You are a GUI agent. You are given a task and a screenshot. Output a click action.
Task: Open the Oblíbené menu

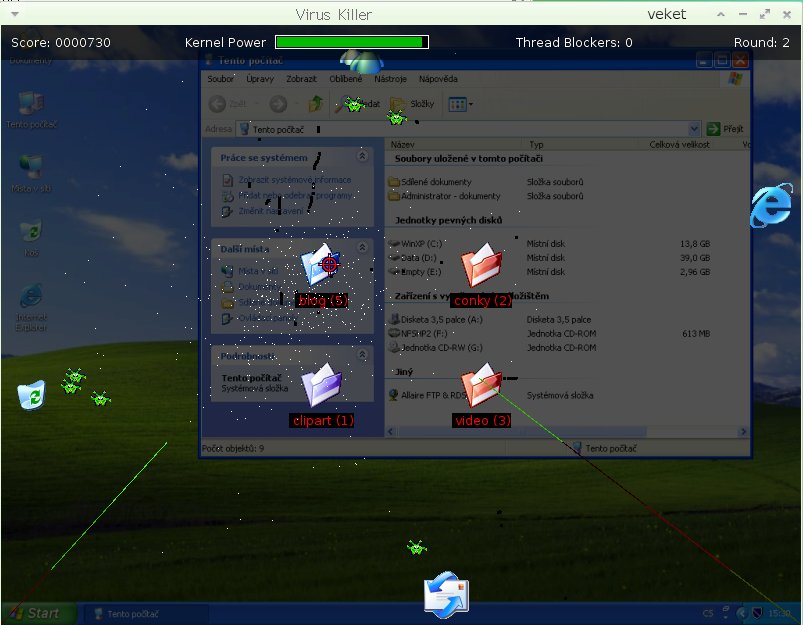click(x=346, y=79)
